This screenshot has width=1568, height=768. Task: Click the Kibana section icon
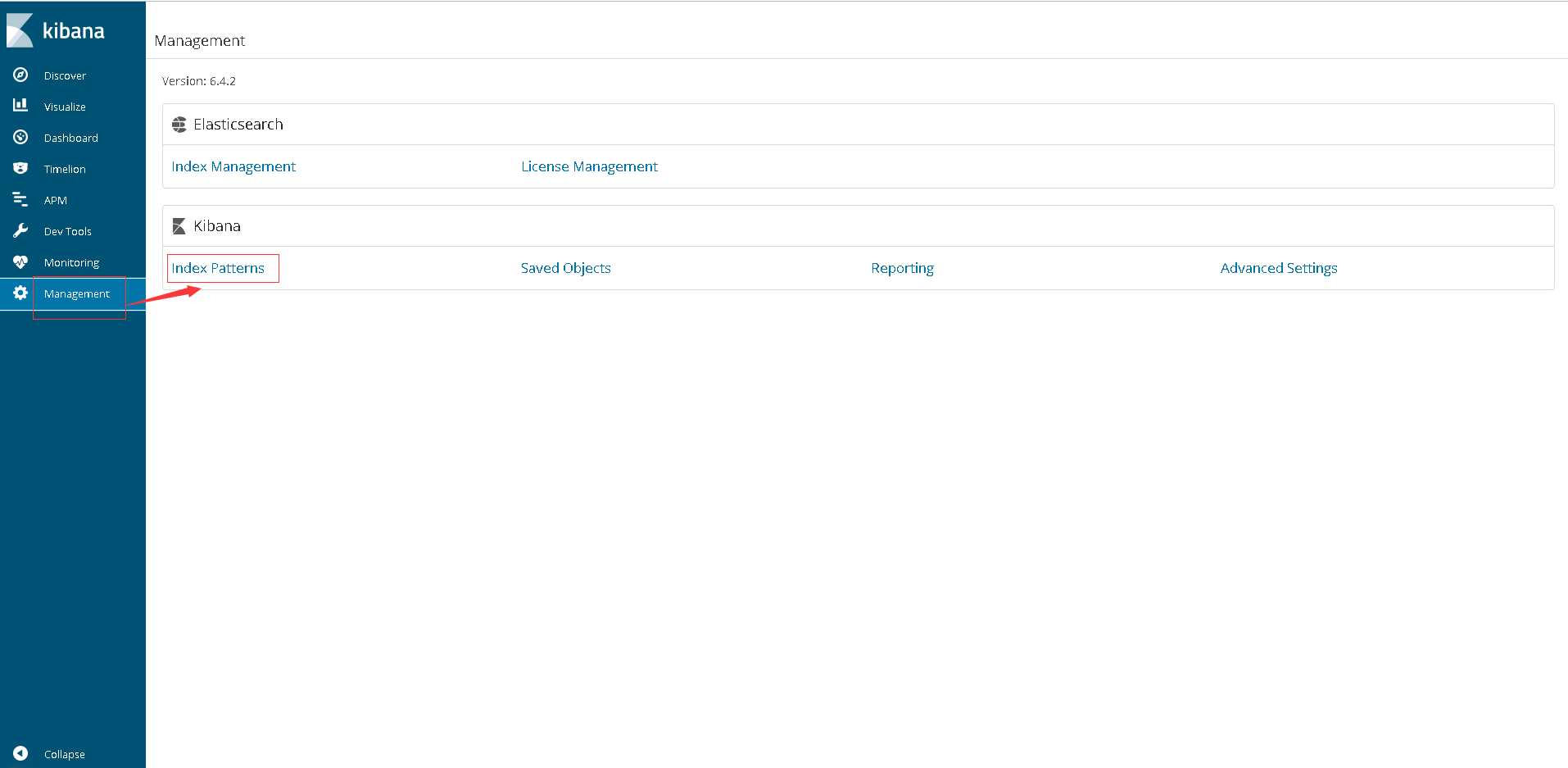click(x=179, y=226)
